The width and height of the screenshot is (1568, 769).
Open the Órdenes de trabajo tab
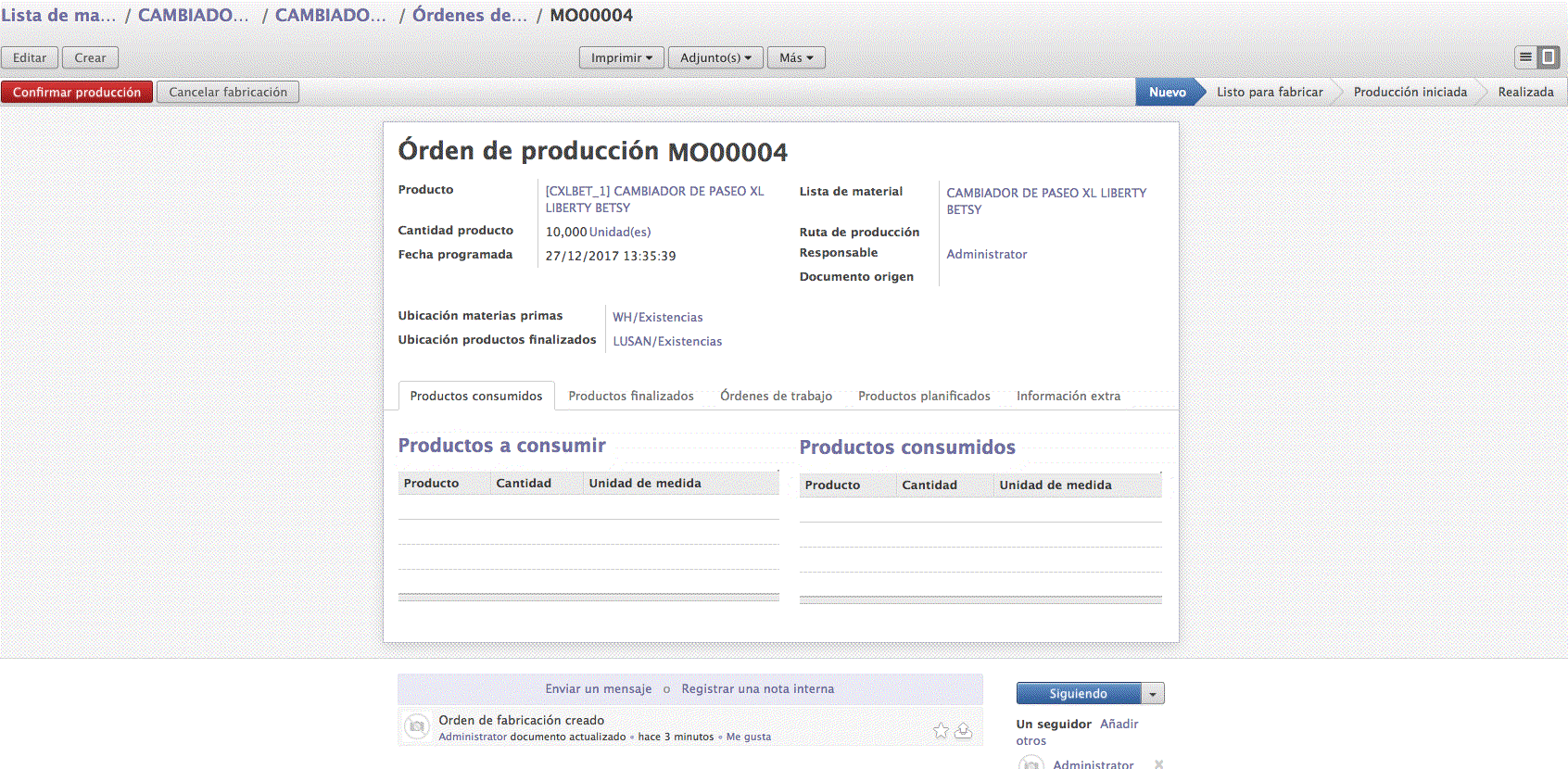pos(776,396)
